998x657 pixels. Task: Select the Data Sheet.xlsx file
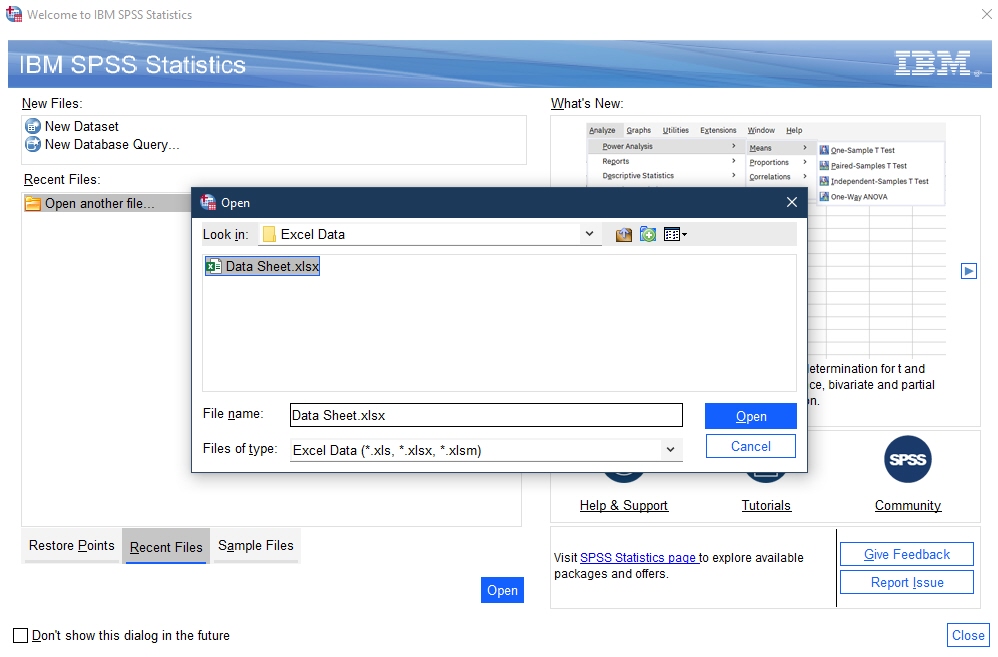pos(262,266)
